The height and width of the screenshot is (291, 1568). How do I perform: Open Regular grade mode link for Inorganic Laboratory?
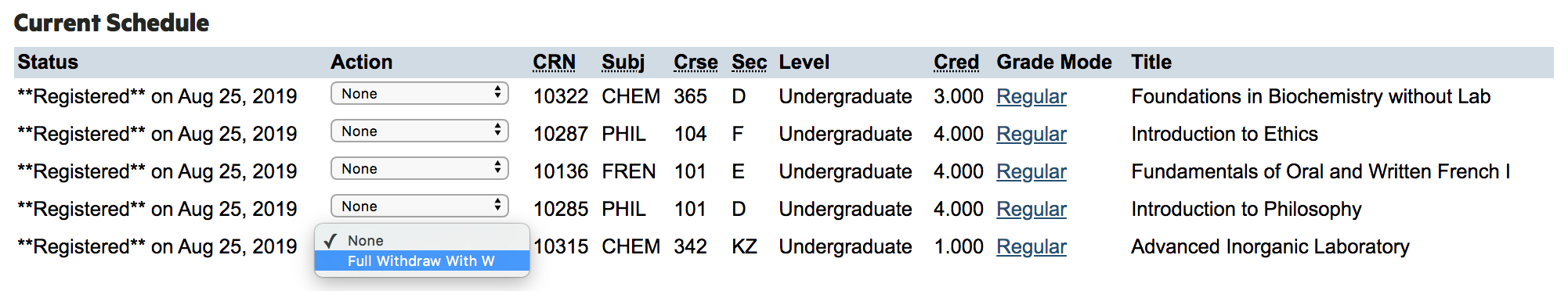[x=1031, y=246]
